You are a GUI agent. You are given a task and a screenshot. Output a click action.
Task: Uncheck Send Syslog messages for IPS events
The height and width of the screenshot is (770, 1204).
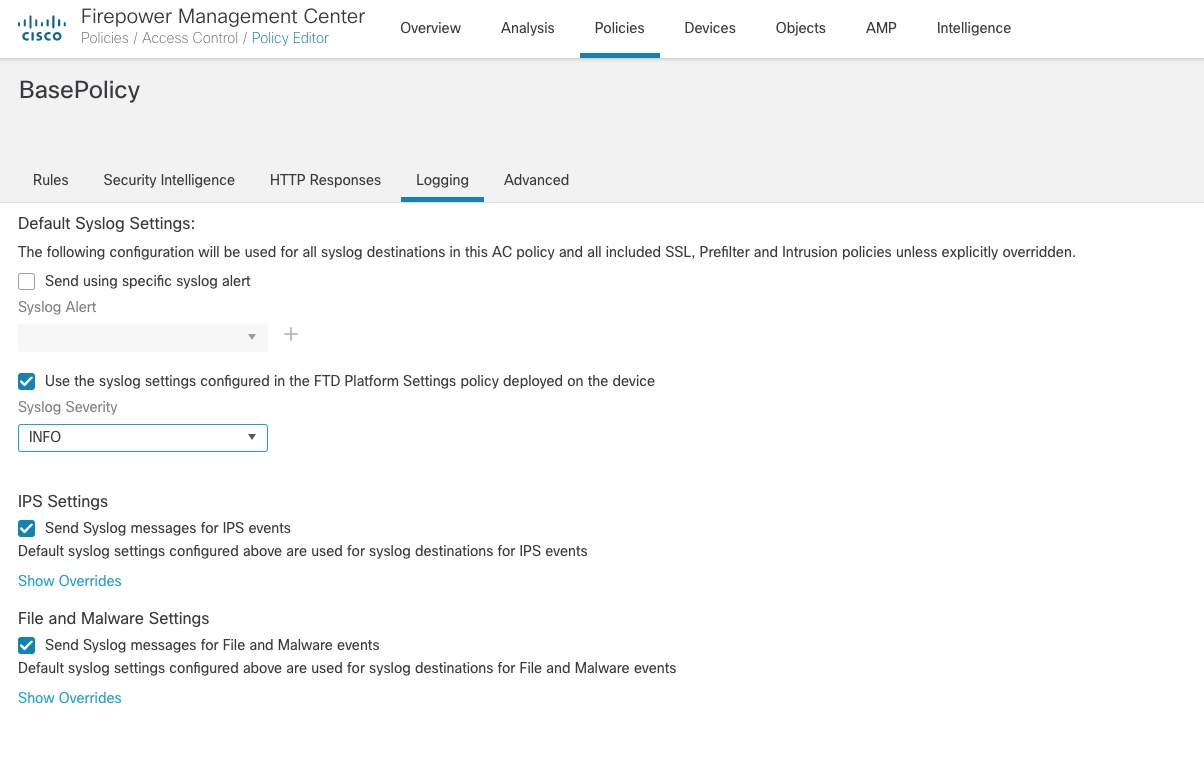pos(26,528)
